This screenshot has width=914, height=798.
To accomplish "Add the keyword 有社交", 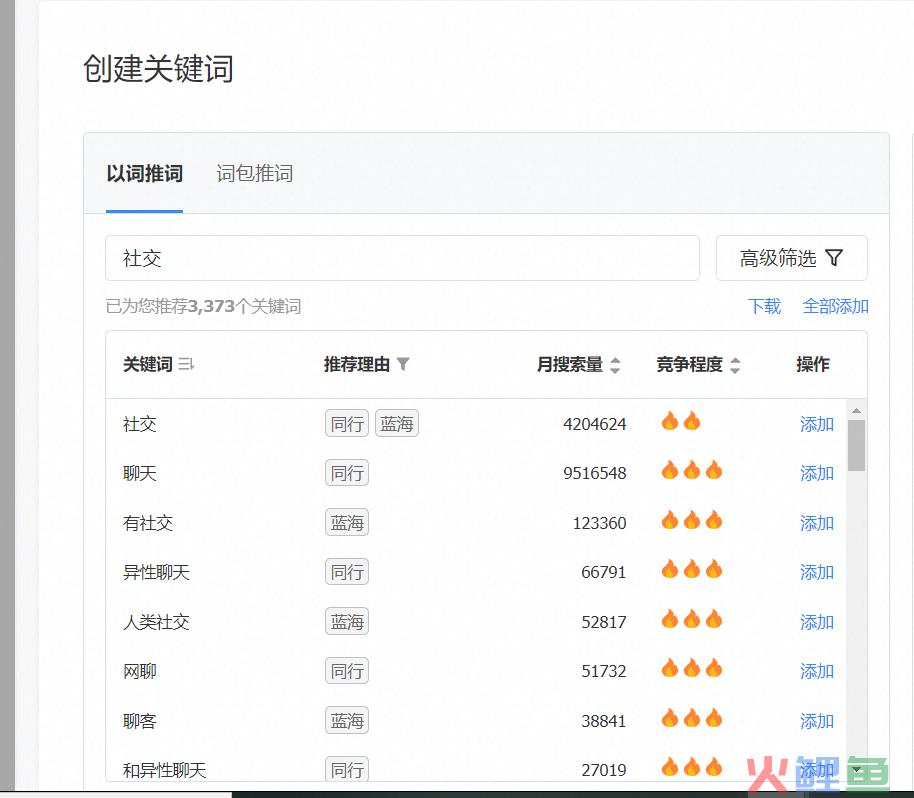I will (817, 523).
